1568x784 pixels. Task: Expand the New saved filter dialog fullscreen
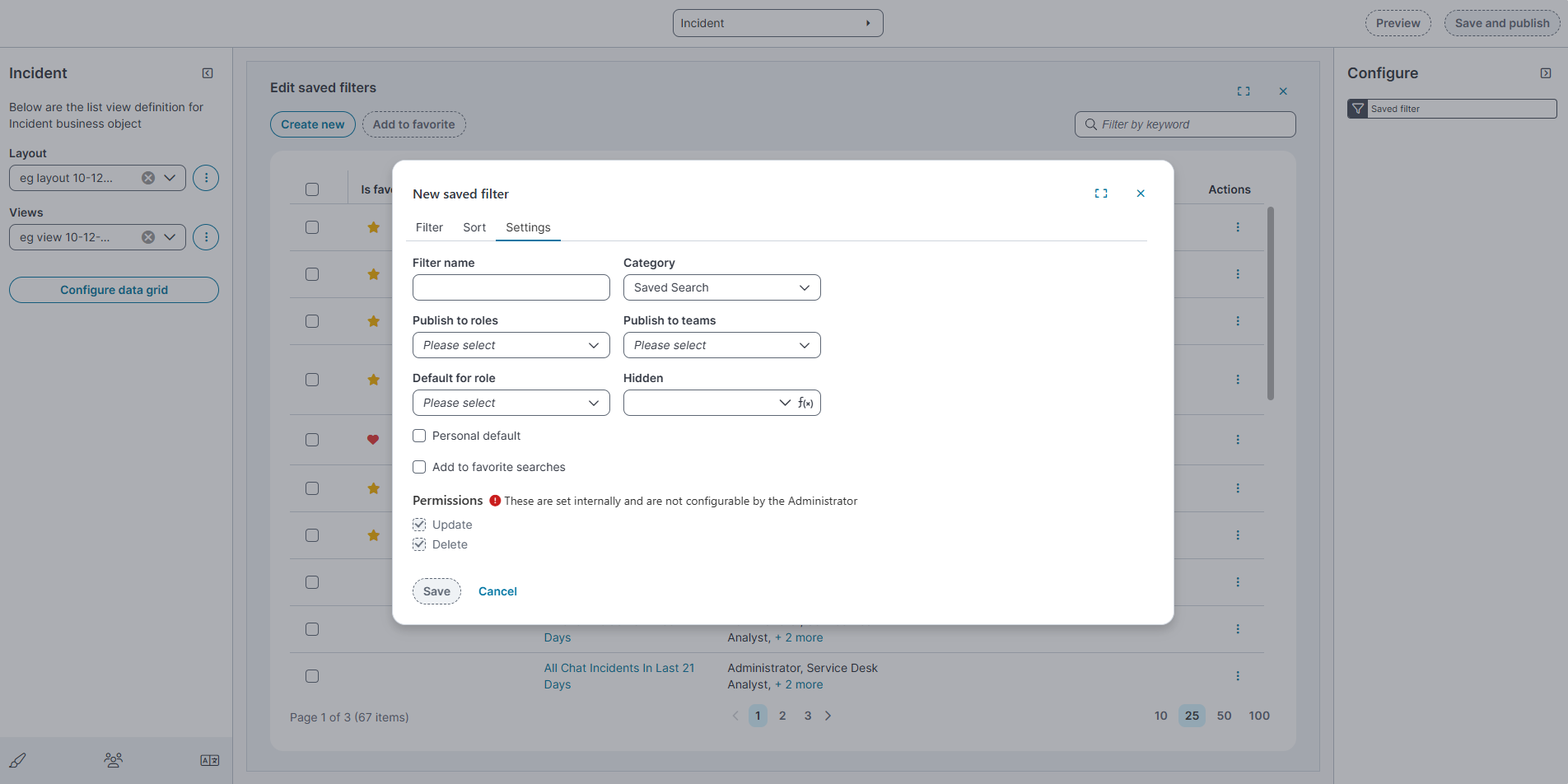(x=1100, y=194)
